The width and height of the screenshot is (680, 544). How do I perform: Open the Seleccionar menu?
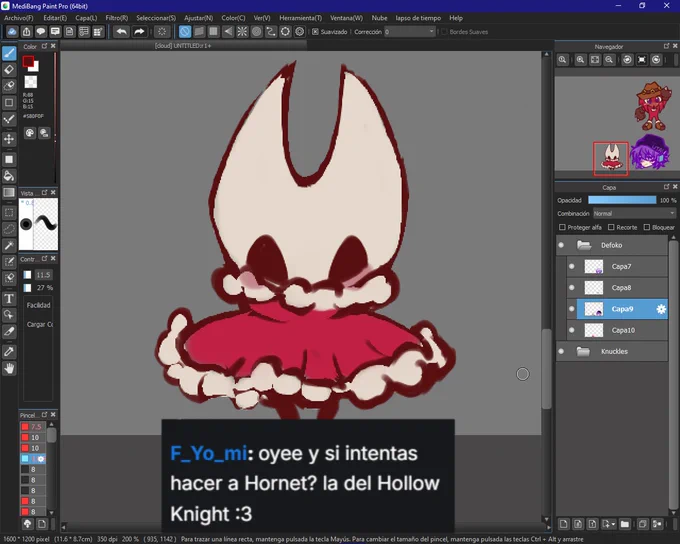pyautogui.click(x=156, y=18)
